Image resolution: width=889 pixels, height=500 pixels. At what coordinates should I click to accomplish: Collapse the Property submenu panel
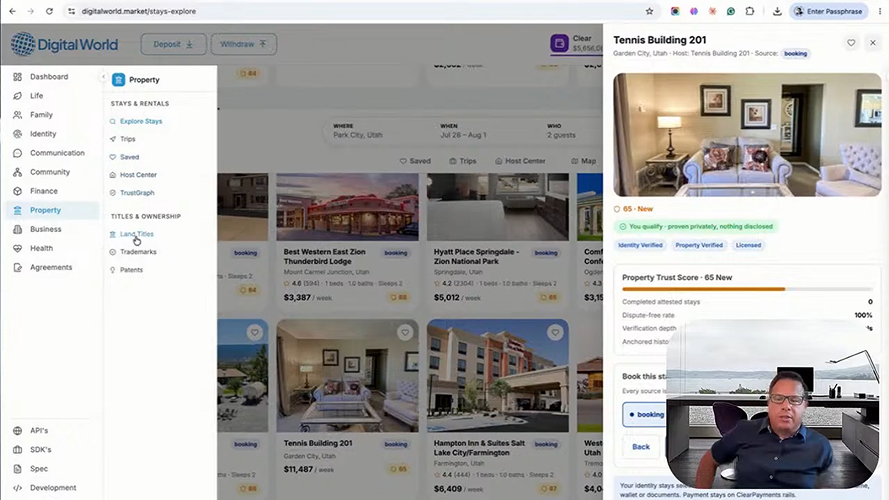coord(103,77)
